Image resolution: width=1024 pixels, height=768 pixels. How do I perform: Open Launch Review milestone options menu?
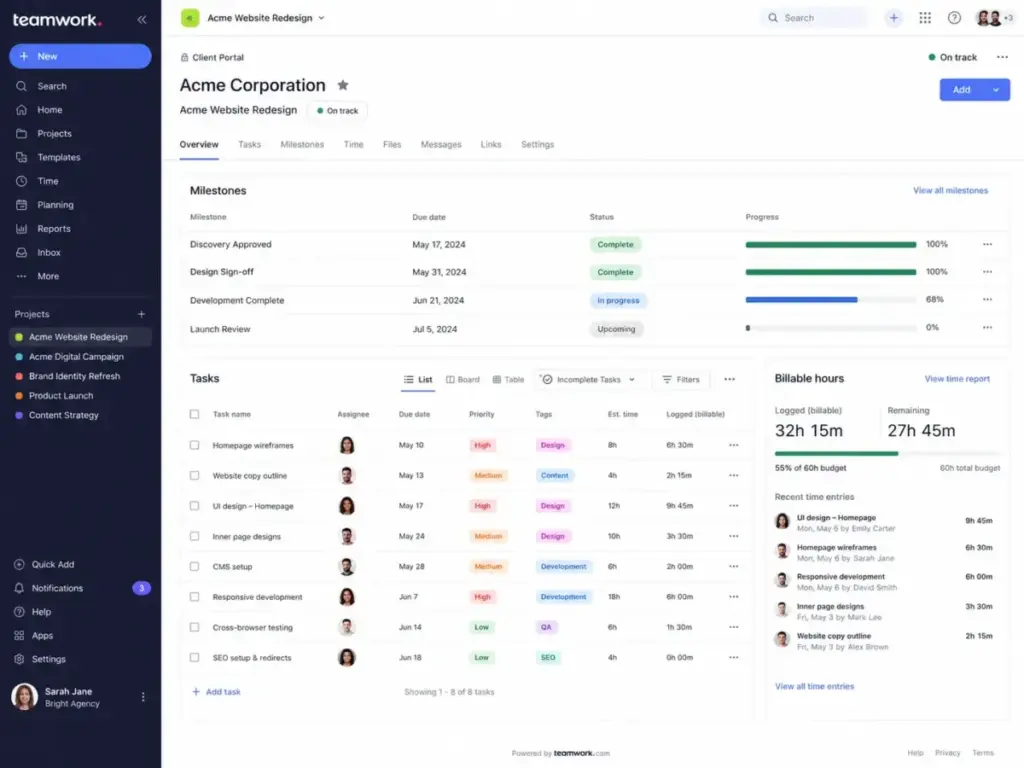tap(987, 328)
